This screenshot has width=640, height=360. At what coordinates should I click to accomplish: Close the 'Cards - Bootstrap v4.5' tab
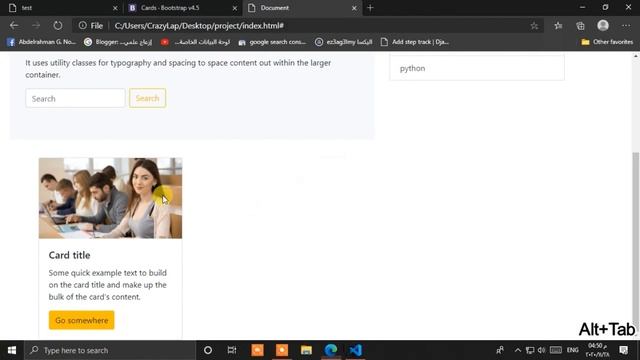click(x=235, y=8)
